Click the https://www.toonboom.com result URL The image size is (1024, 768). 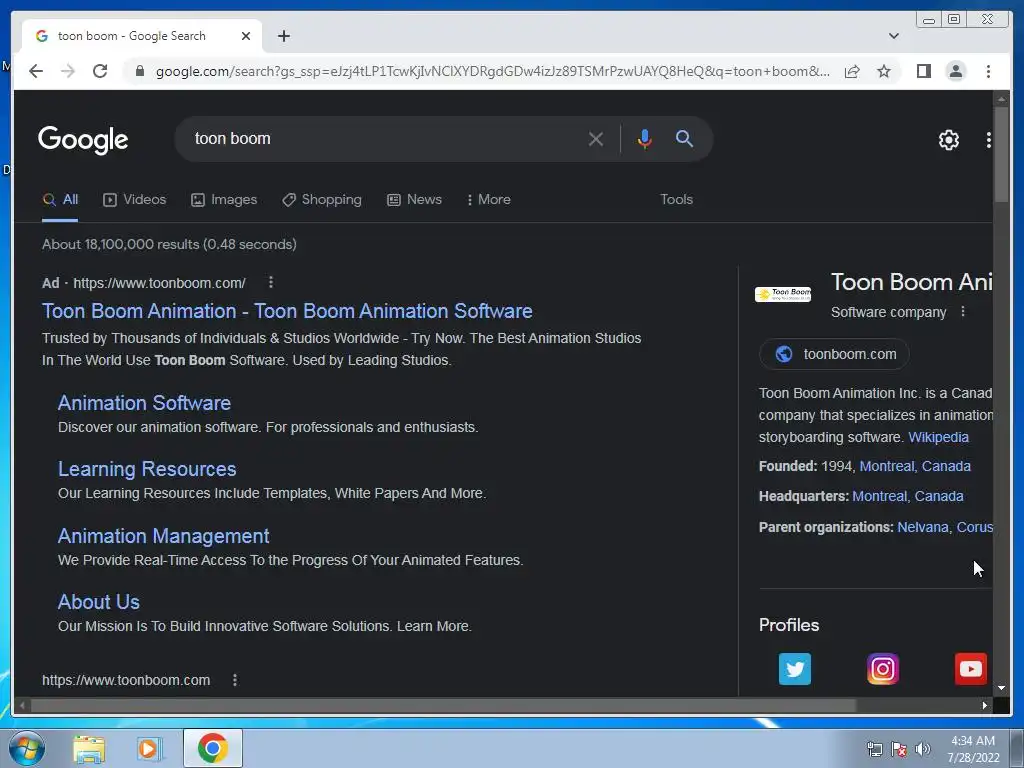coord(126,680)
